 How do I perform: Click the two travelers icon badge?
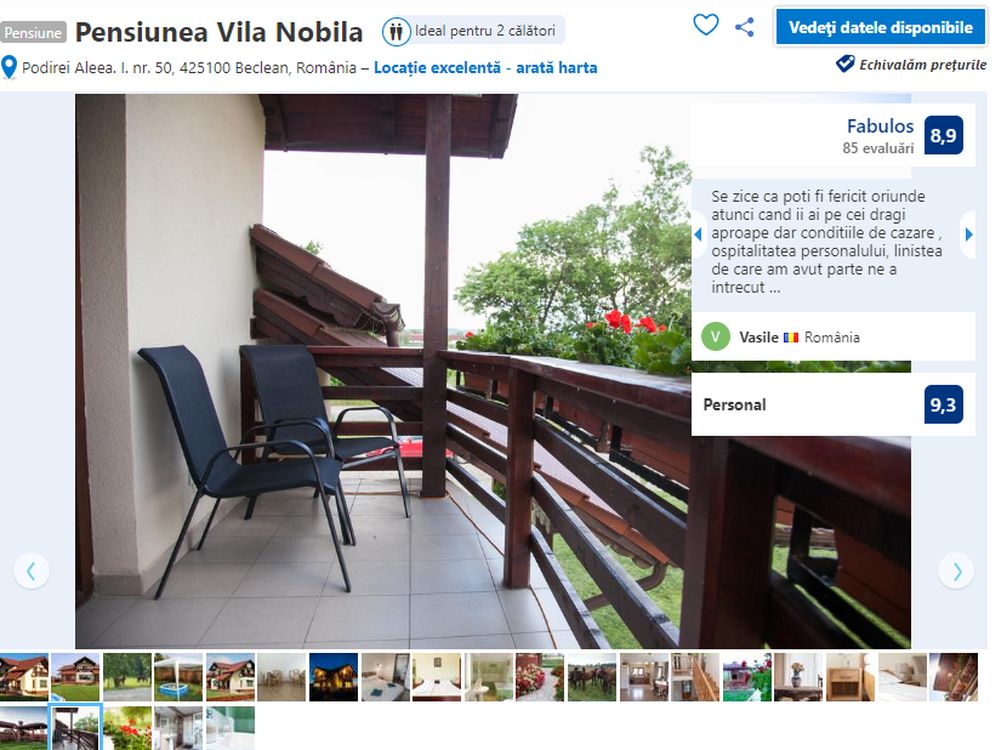click(x=396, y=31)
